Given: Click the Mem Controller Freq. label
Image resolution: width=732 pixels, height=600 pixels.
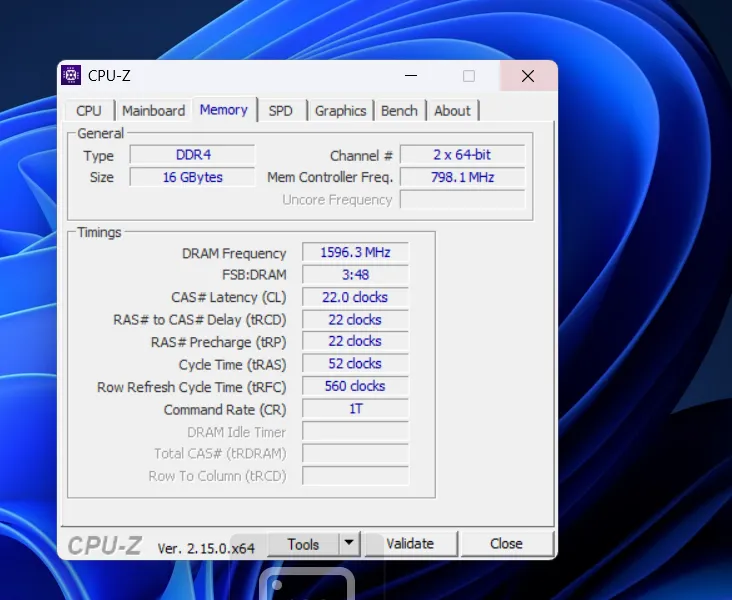Looking at the screenshot, I should (x=330, y=177).
